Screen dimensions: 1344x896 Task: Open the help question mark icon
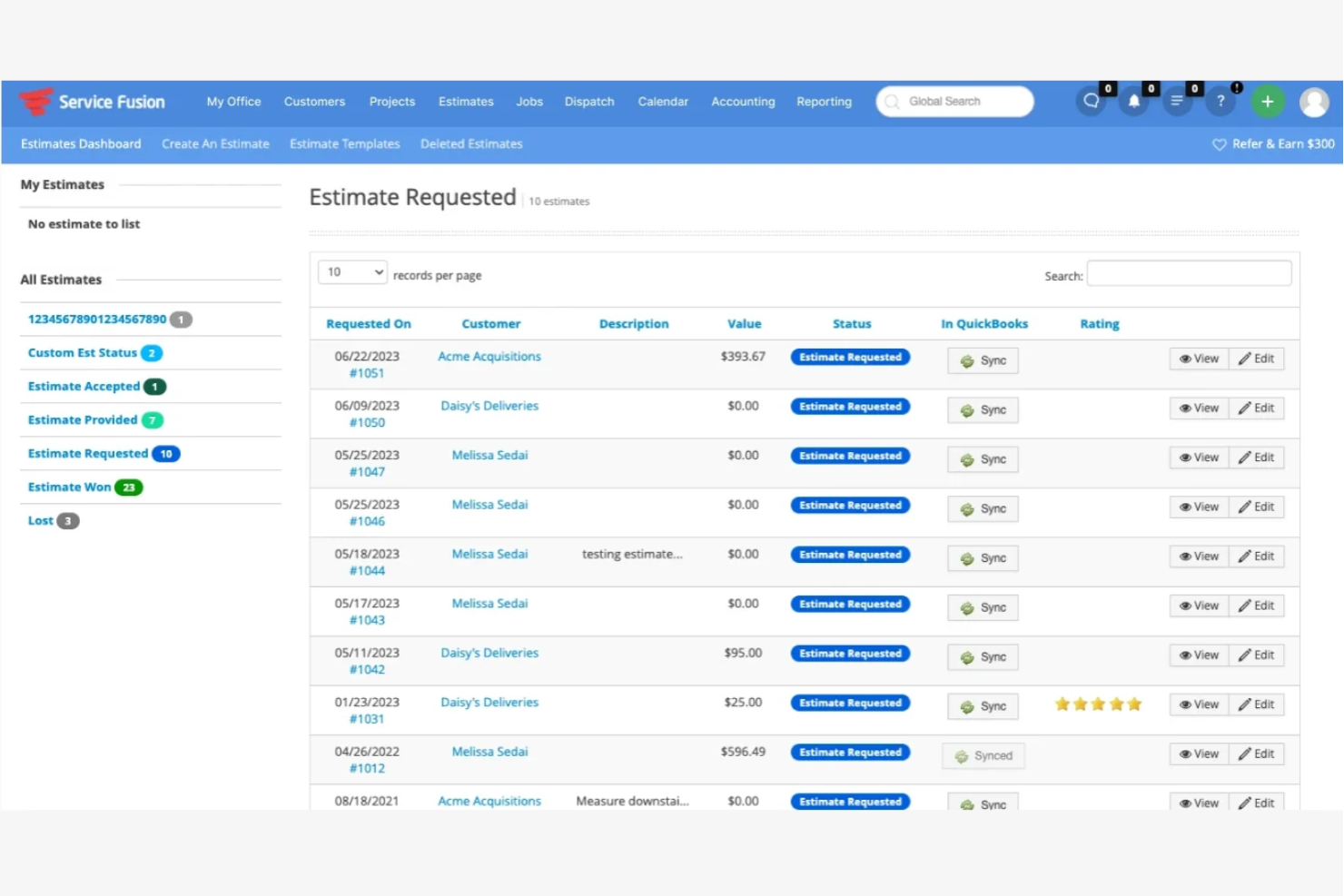[1220, 102]
